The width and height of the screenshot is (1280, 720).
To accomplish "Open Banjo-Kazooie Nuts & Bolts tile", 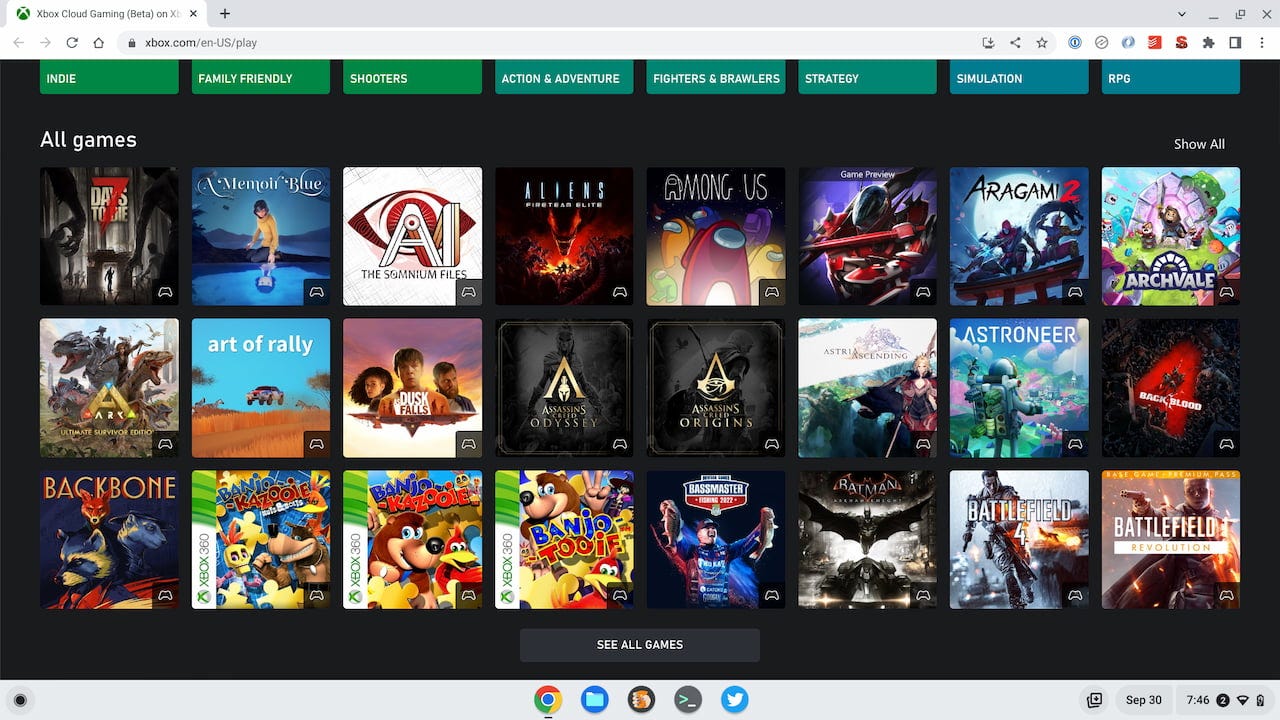I will (x=261, y=540).
